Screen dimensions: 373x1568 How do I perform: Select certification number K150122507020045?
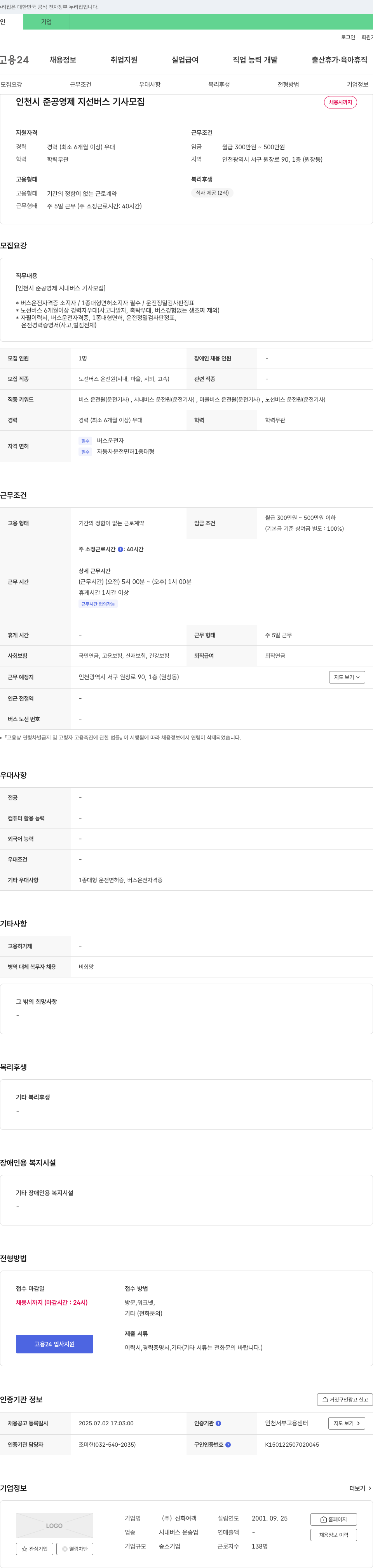click(292, 1444)
